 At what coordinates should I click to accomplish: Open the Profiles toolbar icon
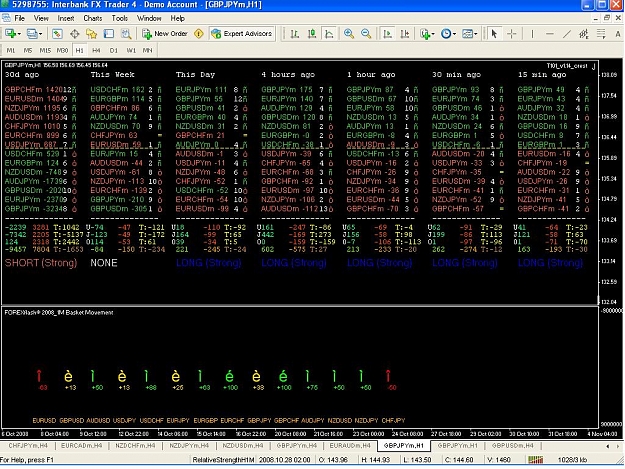click(x=31, y=34)
